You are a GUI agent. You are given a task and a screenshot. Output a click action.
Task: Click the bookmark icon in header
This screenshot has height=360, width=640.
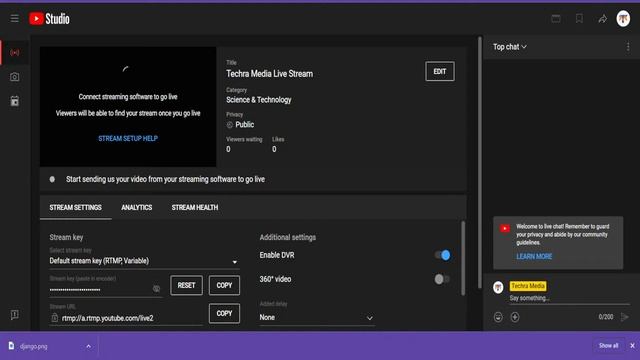[579, 18]
